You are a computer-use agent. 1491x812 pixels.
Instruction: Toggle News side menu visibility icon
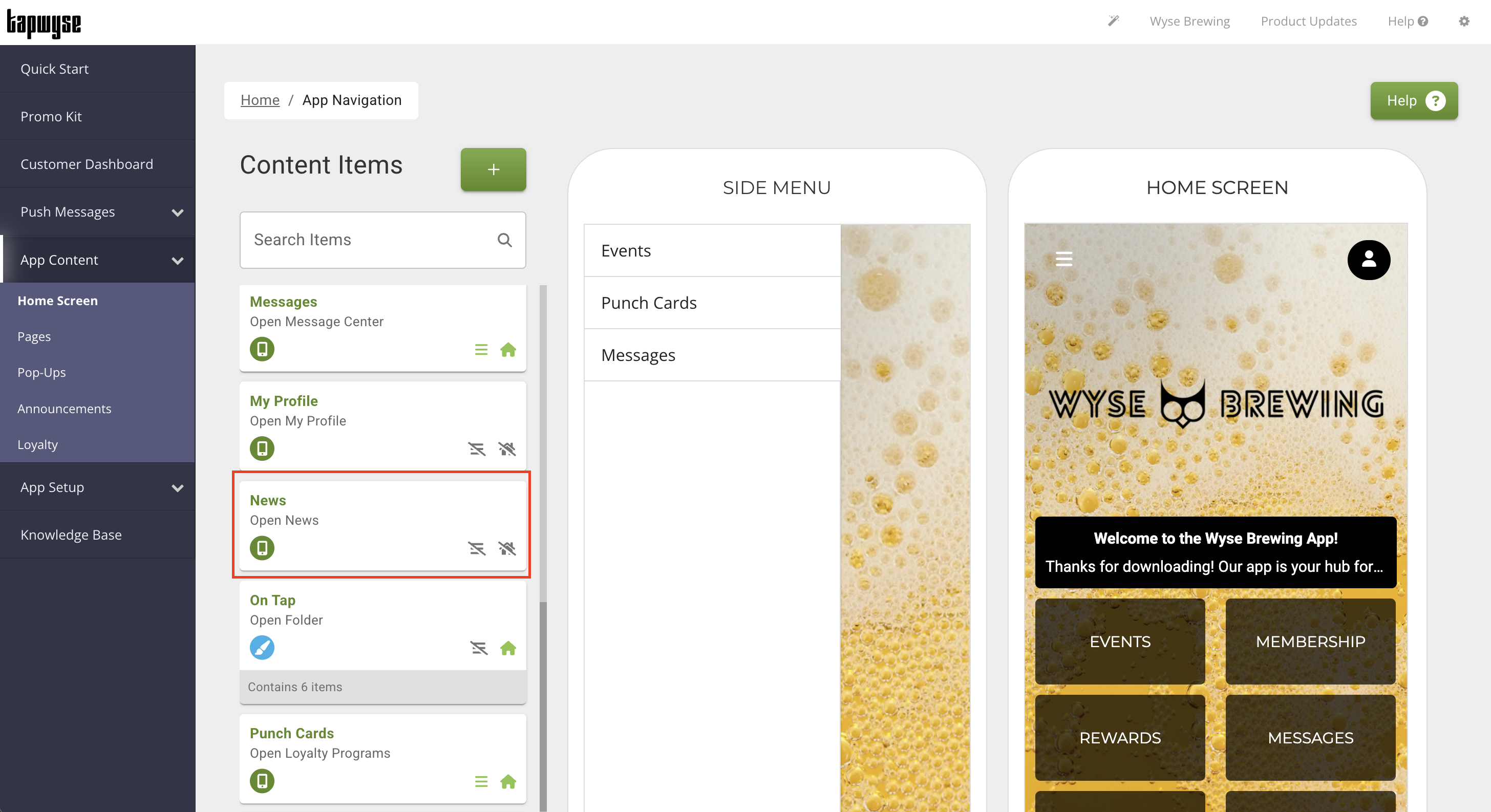[x=477, y=548]
